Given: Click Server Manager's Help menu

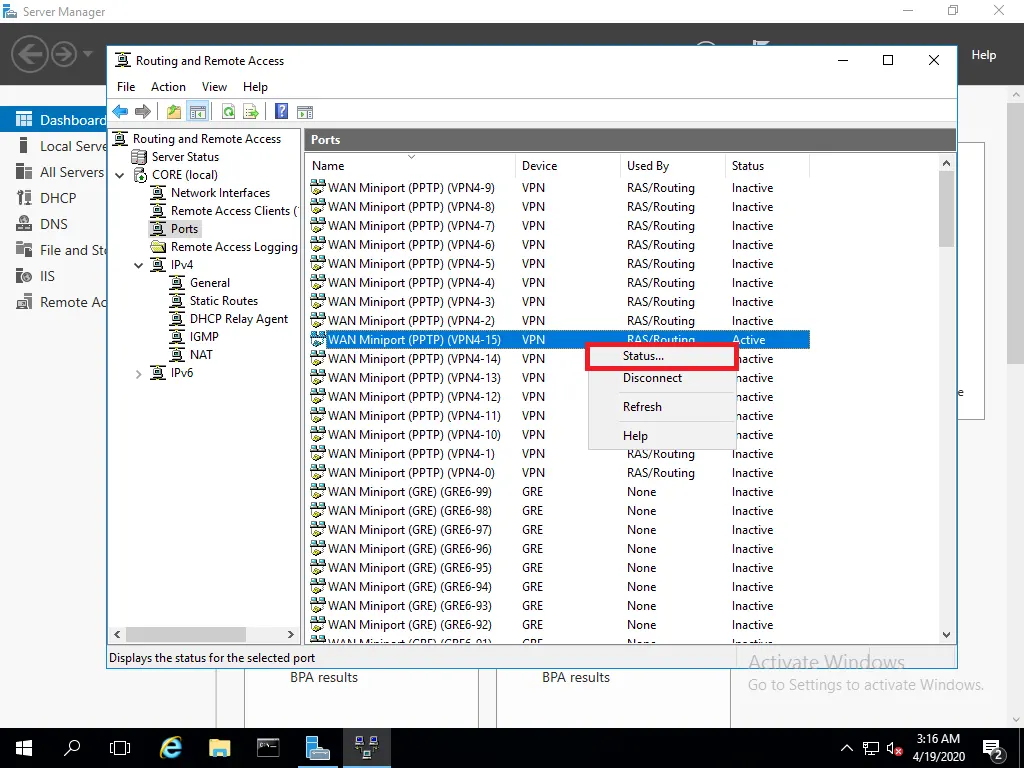Looking at the screenshot, I should [984, 55].
